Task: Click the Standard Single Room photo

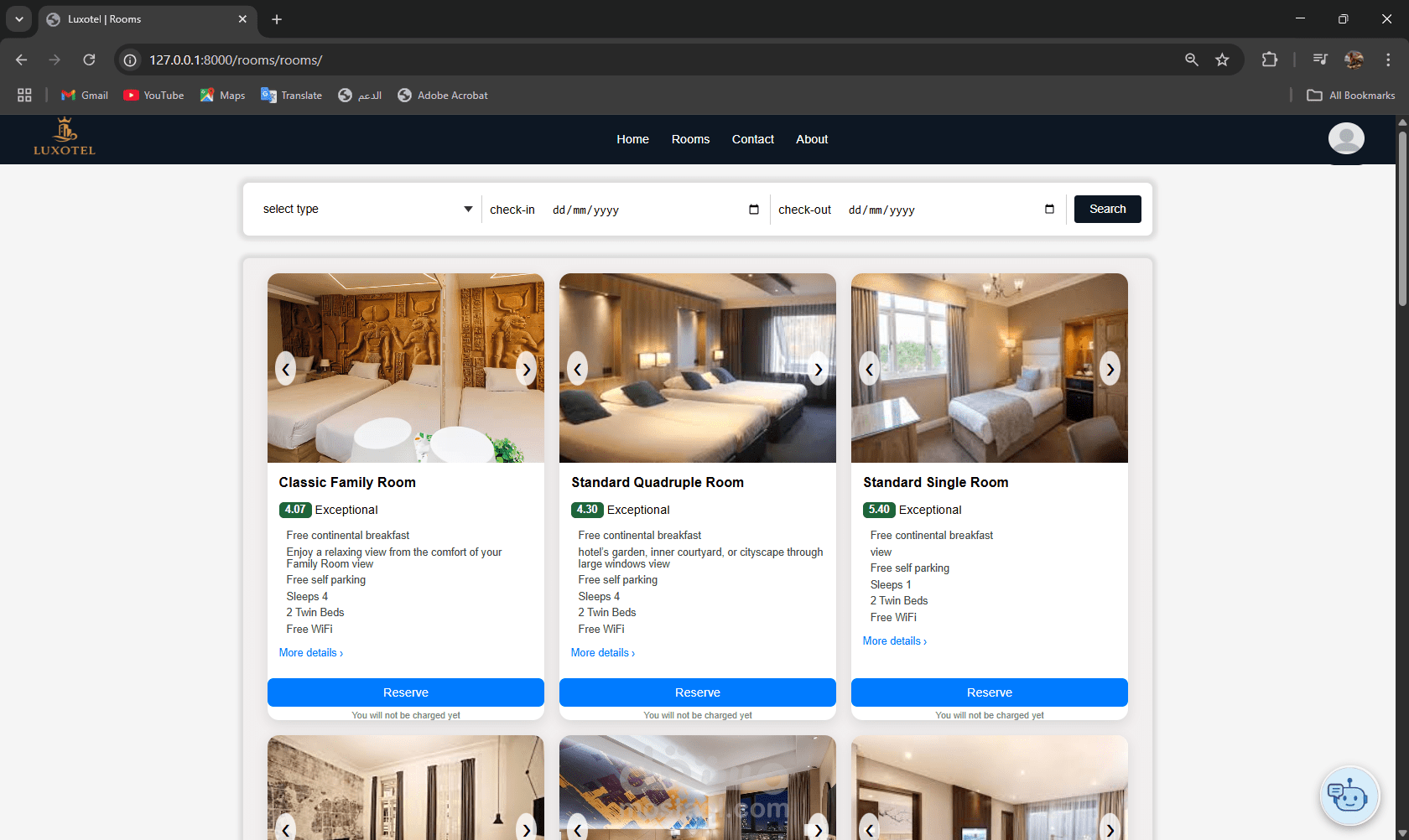Action: click(x=990, y=368)
